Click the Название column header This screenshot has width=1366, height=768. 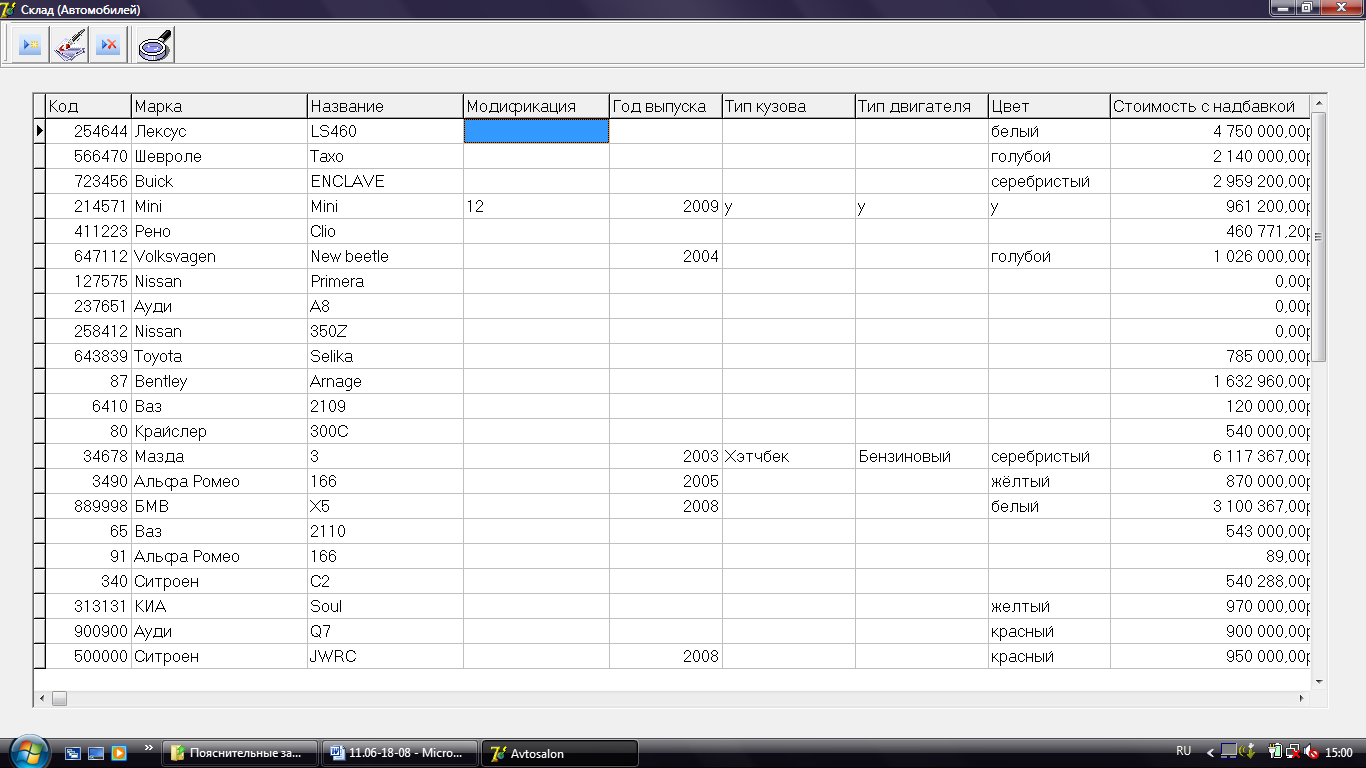pyautogui.click(x=385, y=106)
